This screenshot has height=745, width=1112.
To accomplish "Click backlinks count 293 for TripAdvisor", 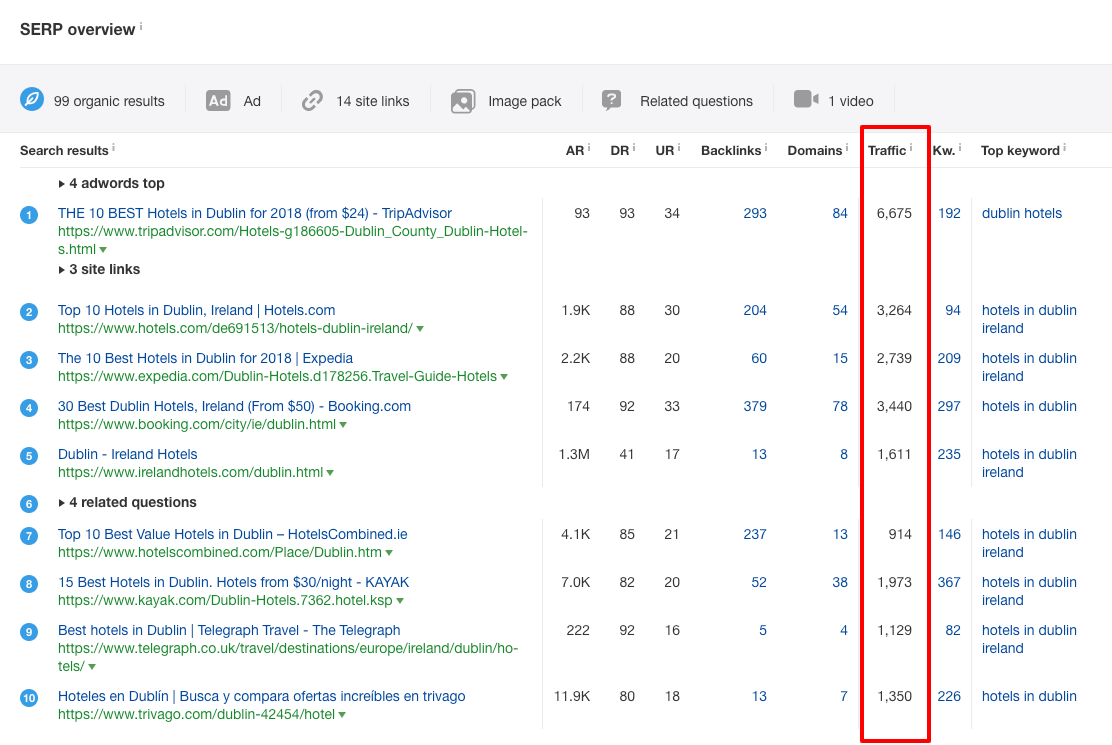I will coord(755,213).
